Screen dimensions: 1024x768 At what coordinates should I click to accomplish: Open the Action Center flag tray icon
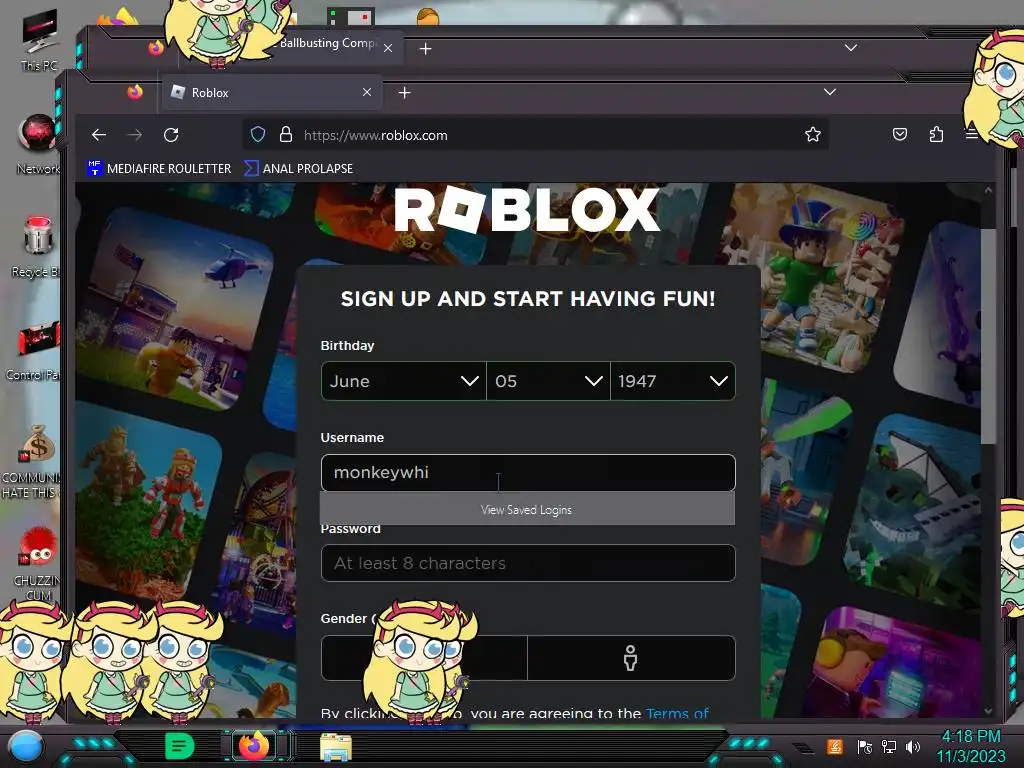coord(865,746)
